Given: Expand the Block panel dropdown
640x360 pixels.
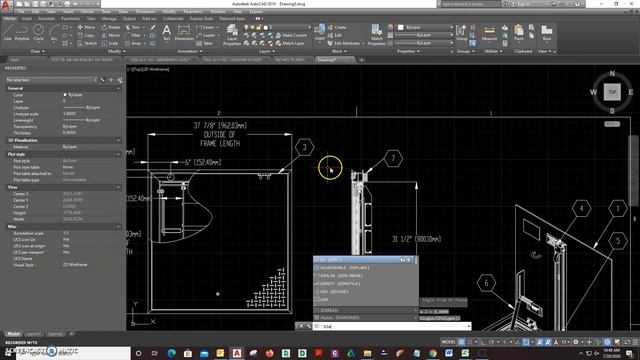Looking at the screenshot, I should [339, 51].
